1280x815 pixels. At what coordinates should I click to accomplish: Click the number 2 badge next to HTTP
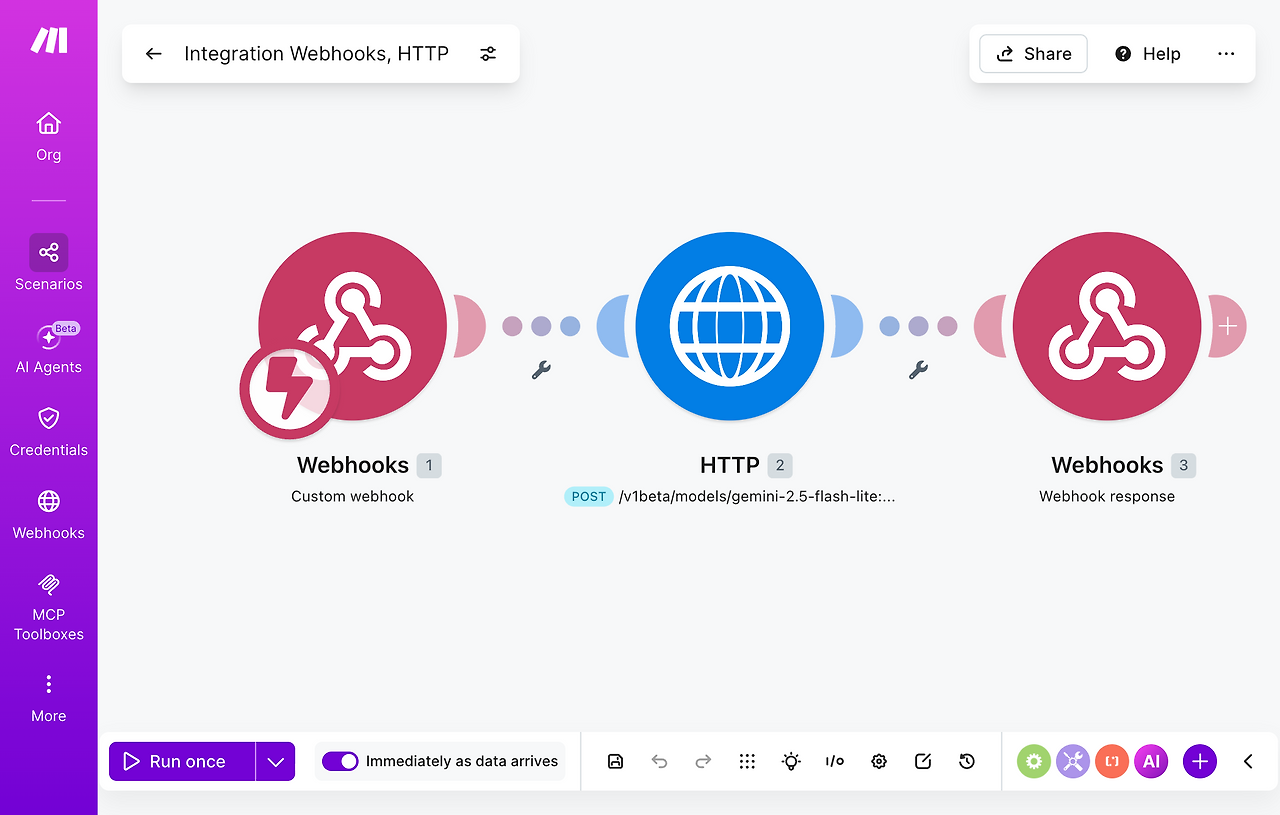[780, 465]
